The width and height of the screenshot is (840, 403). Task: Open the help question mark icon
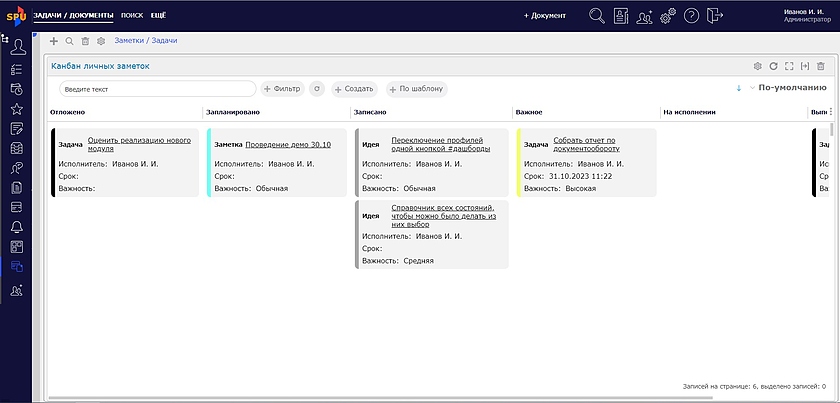(691, 15)
